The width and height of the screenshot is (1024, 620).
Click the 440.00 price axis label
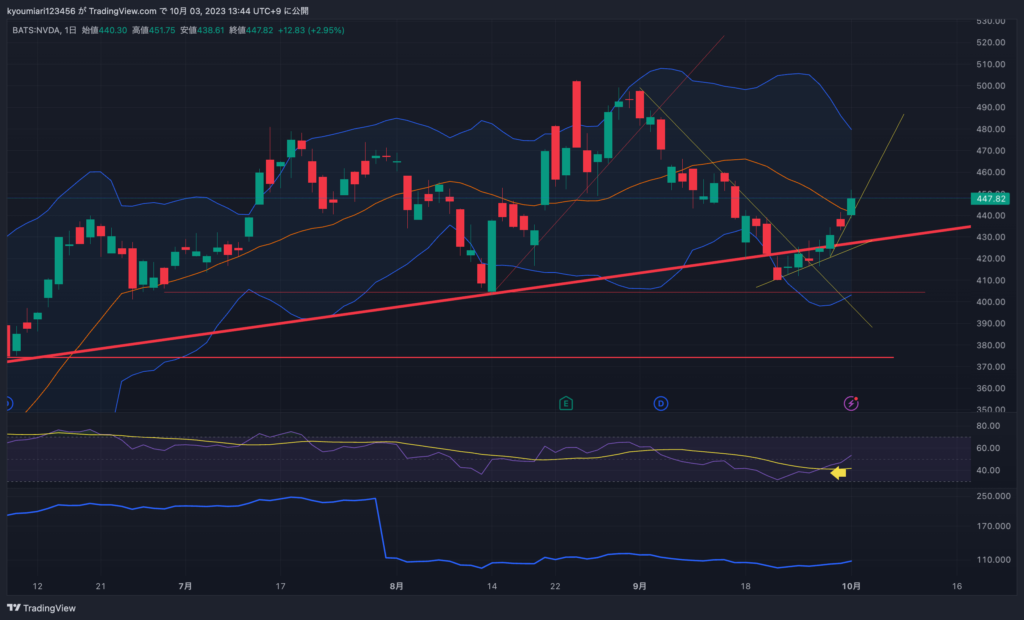click(x=991, y=216)
